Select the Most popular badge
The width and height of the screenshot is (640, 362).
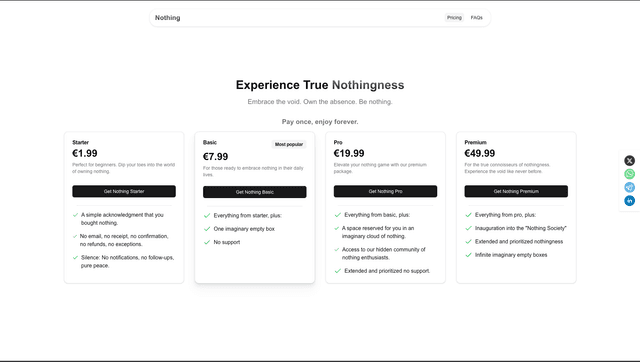click(x=289, y=144)
